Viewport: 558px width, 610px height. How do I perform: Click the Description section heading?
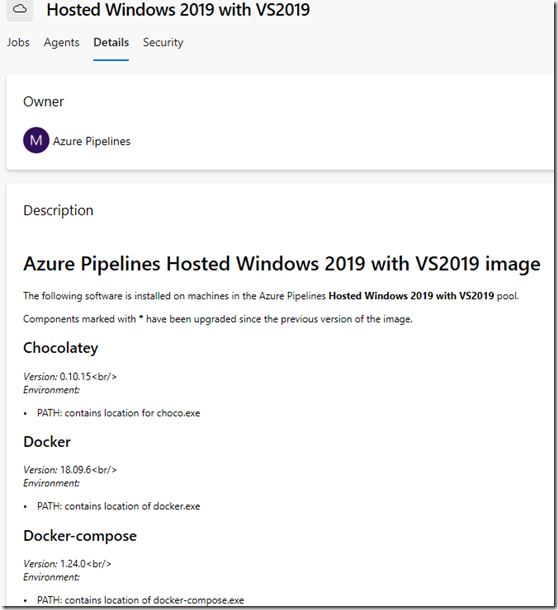click(x=58, y=210)
